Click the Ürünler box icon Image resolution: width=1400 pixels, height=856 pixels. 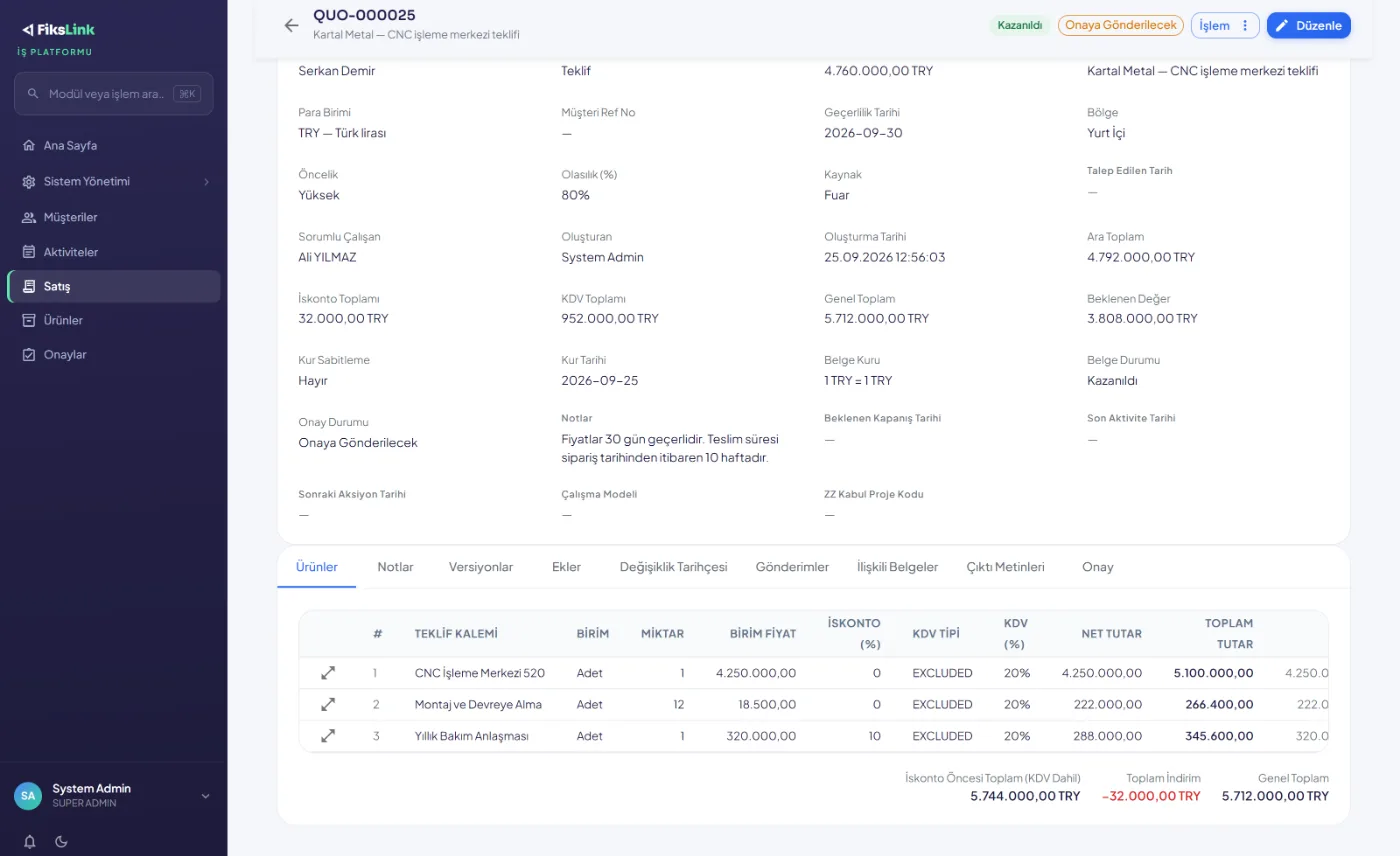29,320
